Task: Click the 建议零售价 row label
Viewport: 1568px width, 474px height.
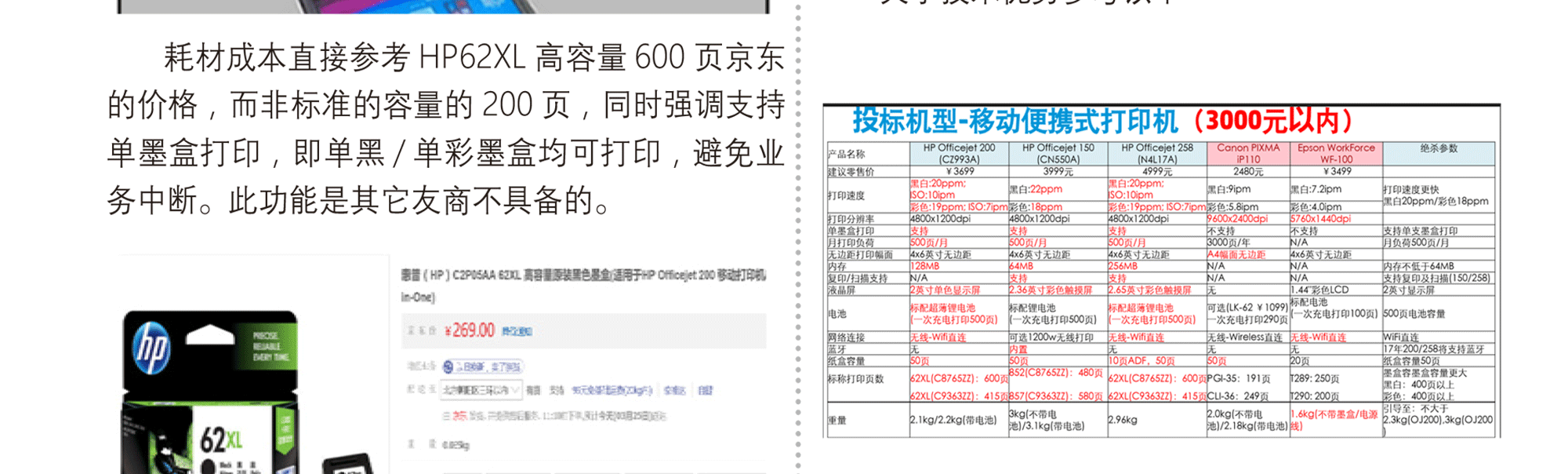Action: [x=851, y=172]
